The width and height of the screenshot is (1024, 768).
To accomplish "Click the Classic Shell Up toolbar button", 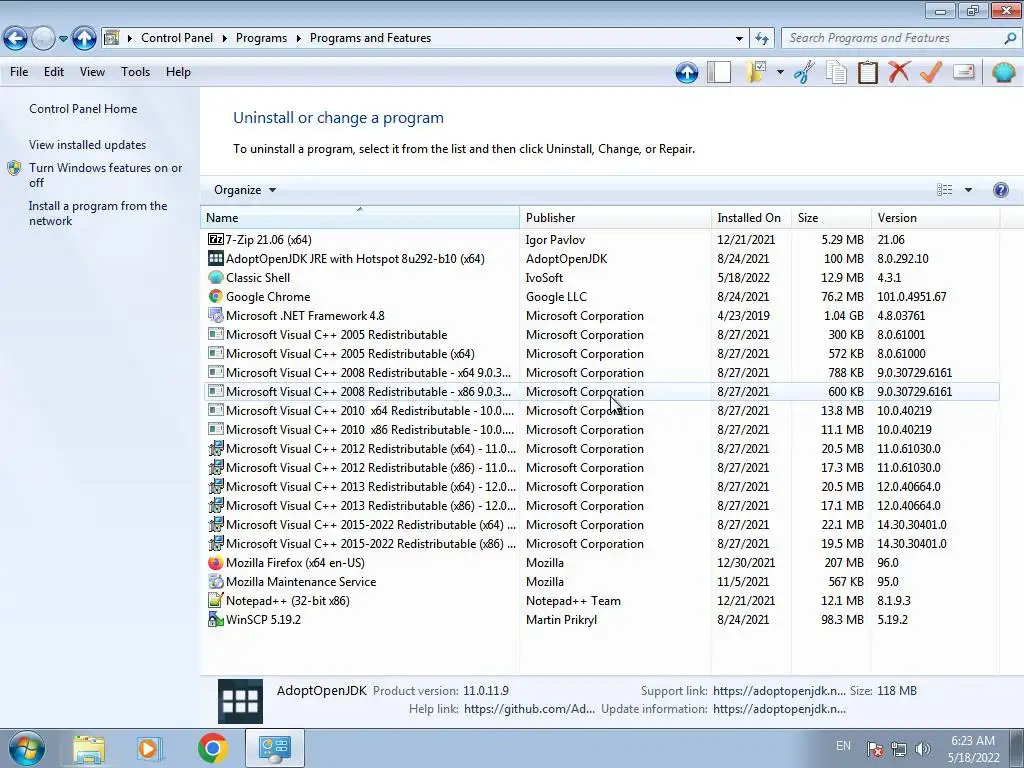I will pos(686,72).
